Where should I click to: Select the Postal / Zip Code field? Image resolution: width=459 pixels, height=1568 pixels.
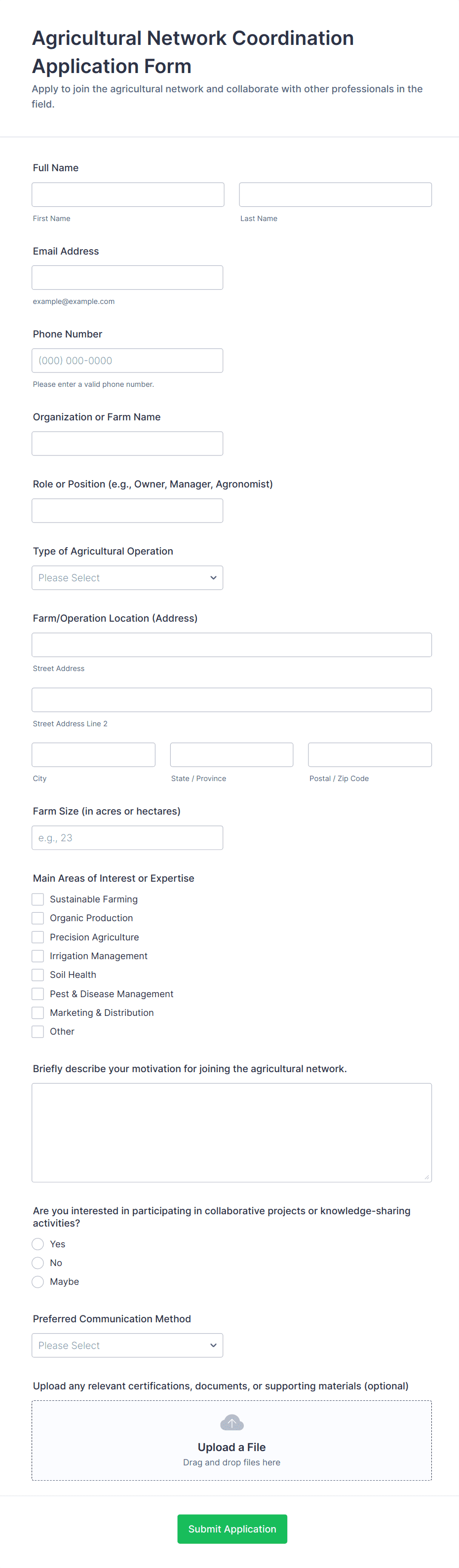click(x=370, y=755)
